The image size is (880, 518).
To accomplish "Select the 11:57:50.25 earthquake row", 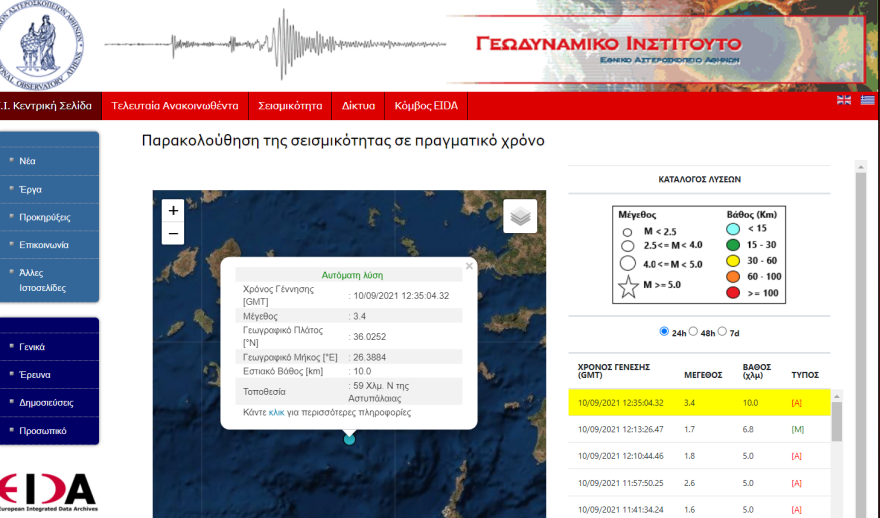I will click(699, 483).
